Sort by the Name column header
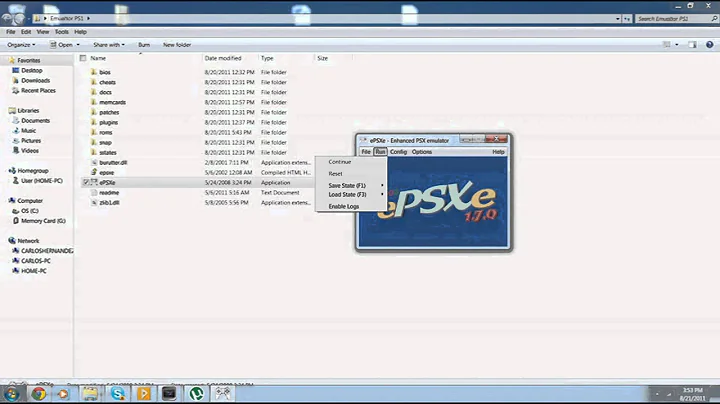This screenshot has height=404, width=720. click(98, 58)
